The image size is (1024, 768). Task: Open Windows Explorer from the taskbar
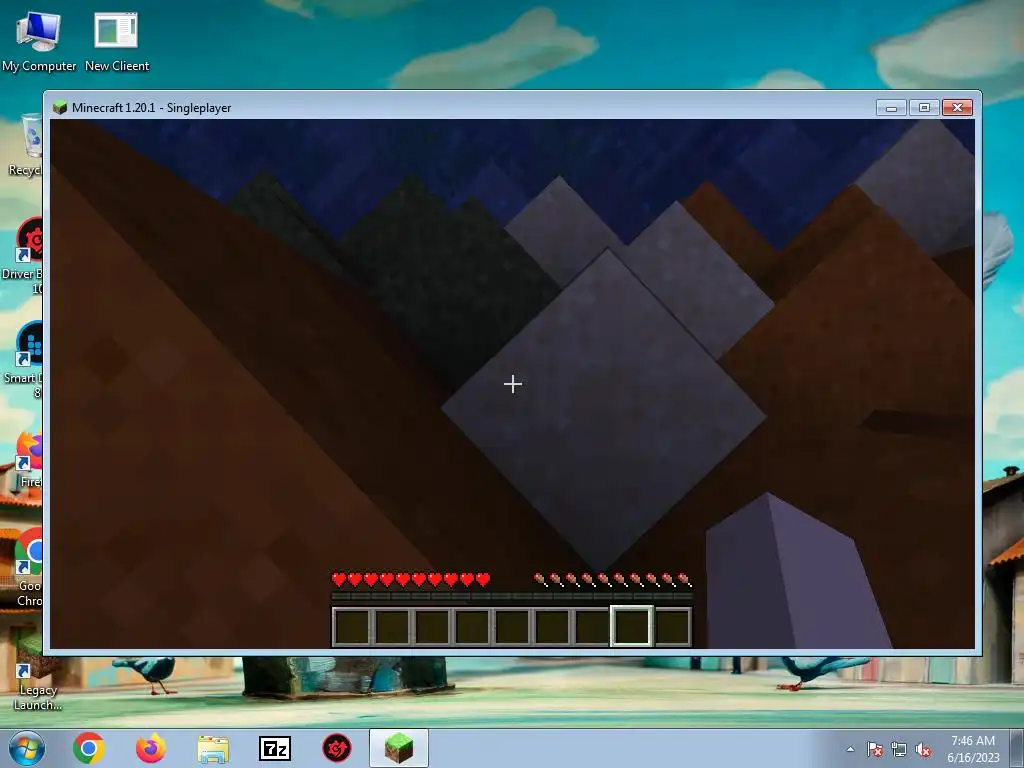[213, 749]
